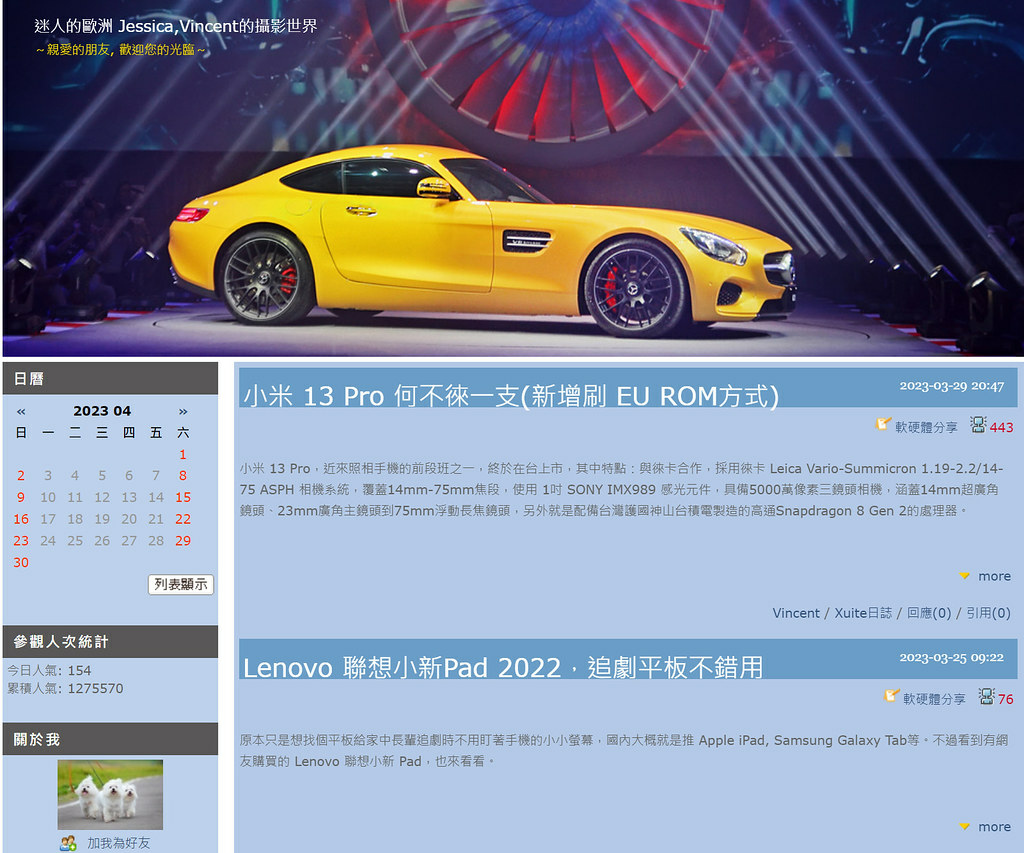Click yellow arrow beside more on 小米 post

tap(964, 576)
